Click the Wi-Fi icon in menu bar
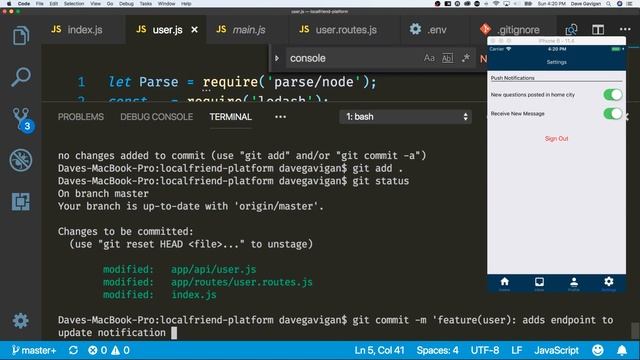The image size is (640, 360). [x=496, y=4]
